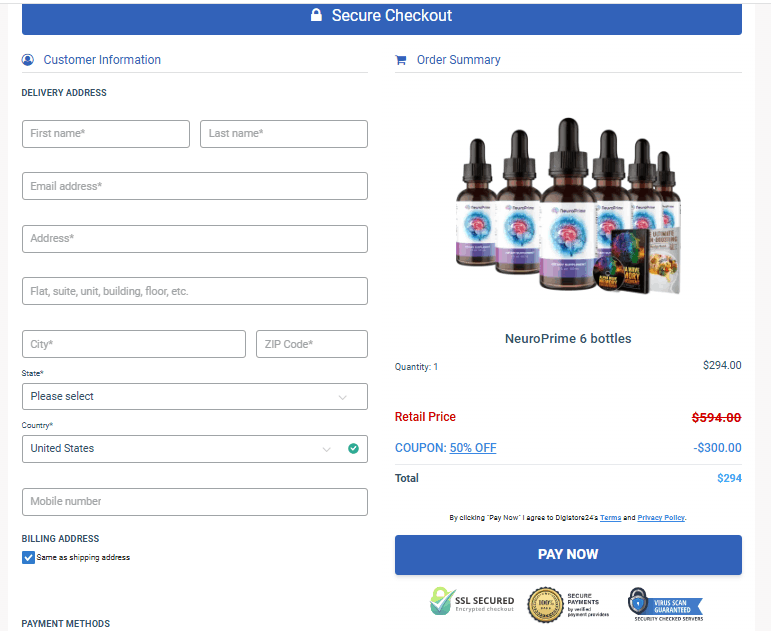
Task: Click the Secure Checkout banner title
Action: pos(391,15)
